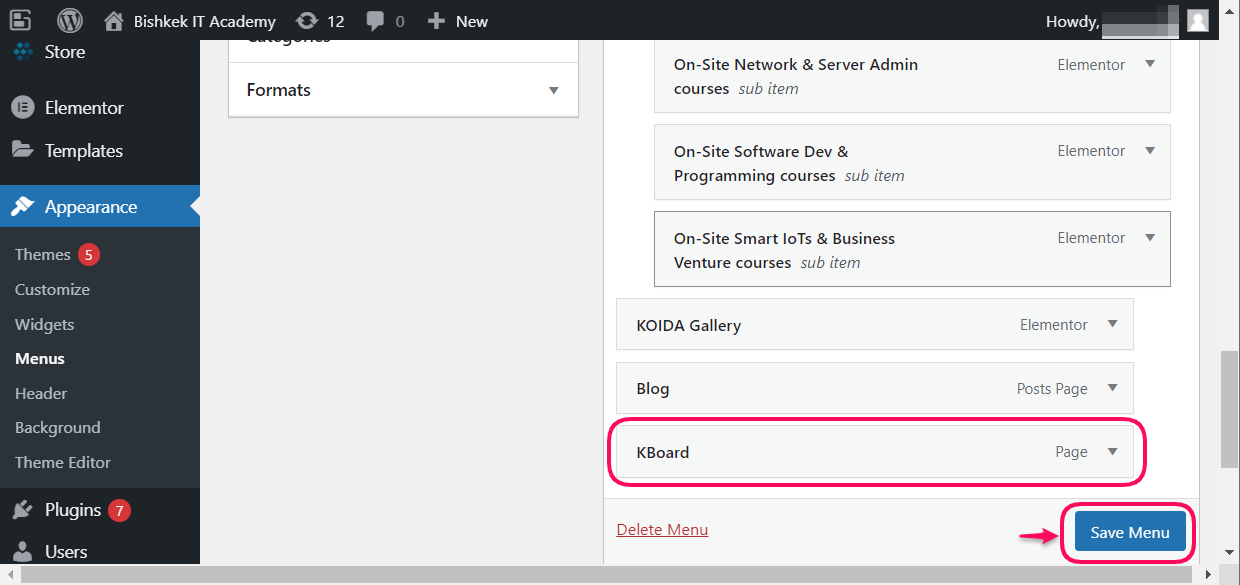Visit Bishkek IT Academy site link

[x=205, y=21]
